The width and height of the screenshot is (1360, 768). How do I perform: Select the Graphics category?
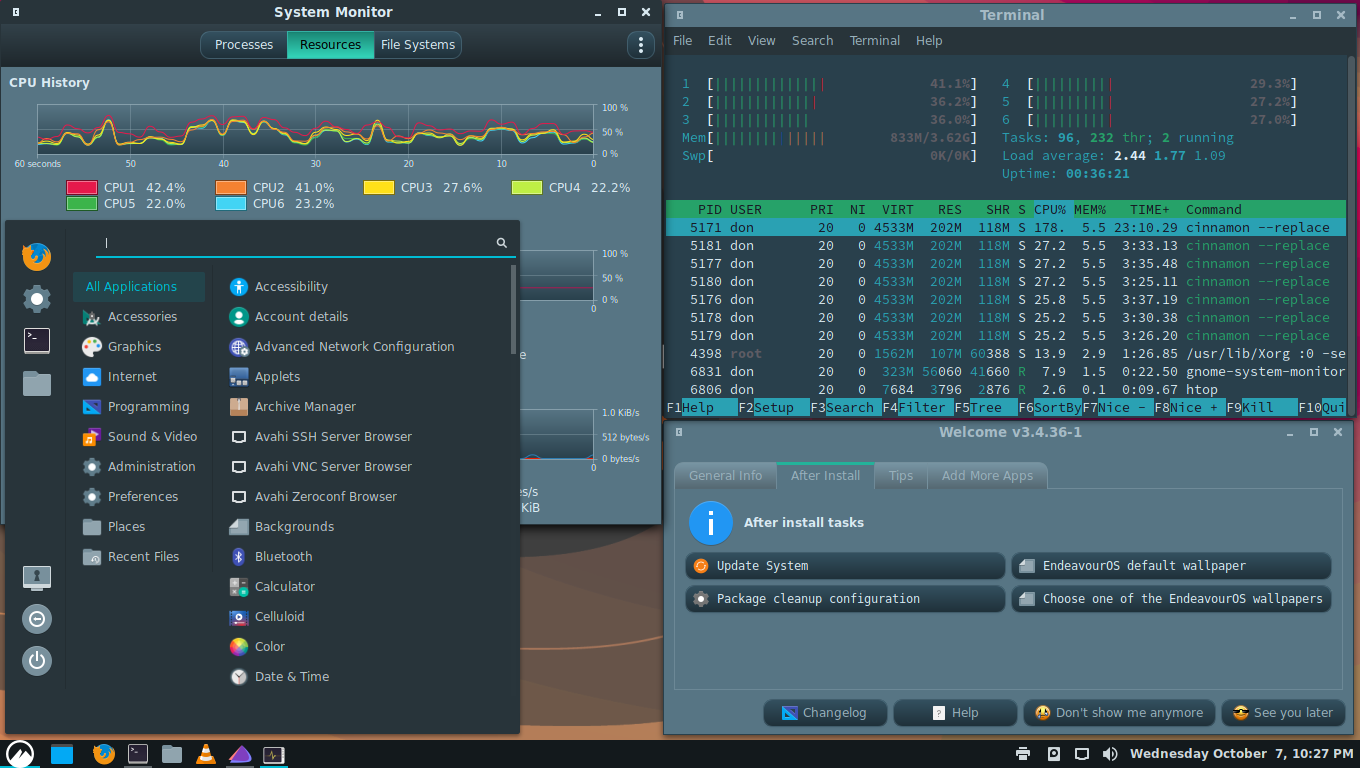pyautogui.click(x=139, y=347)
